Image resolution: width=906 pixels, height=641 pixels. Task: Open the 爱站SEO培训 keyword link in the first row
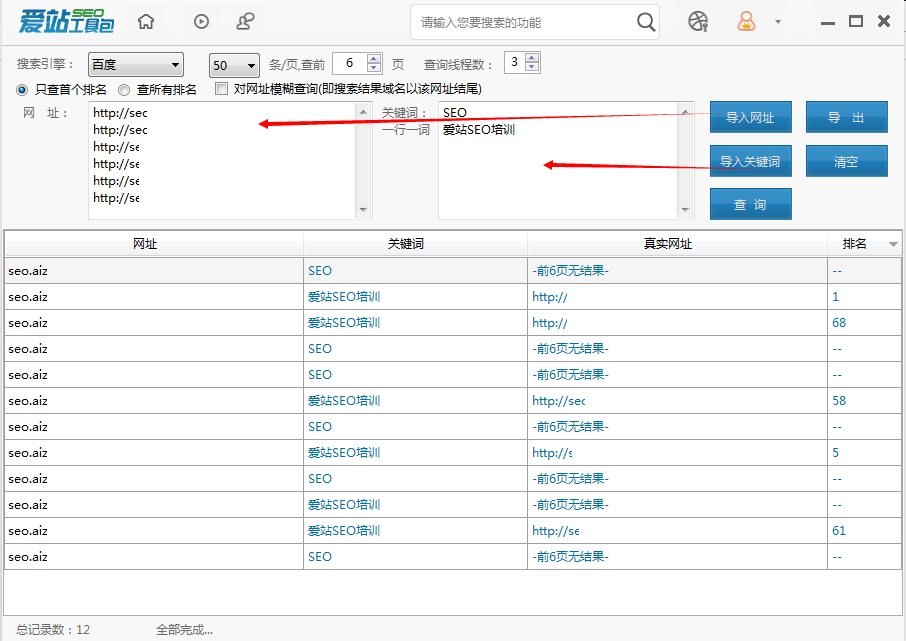[346, 296]
